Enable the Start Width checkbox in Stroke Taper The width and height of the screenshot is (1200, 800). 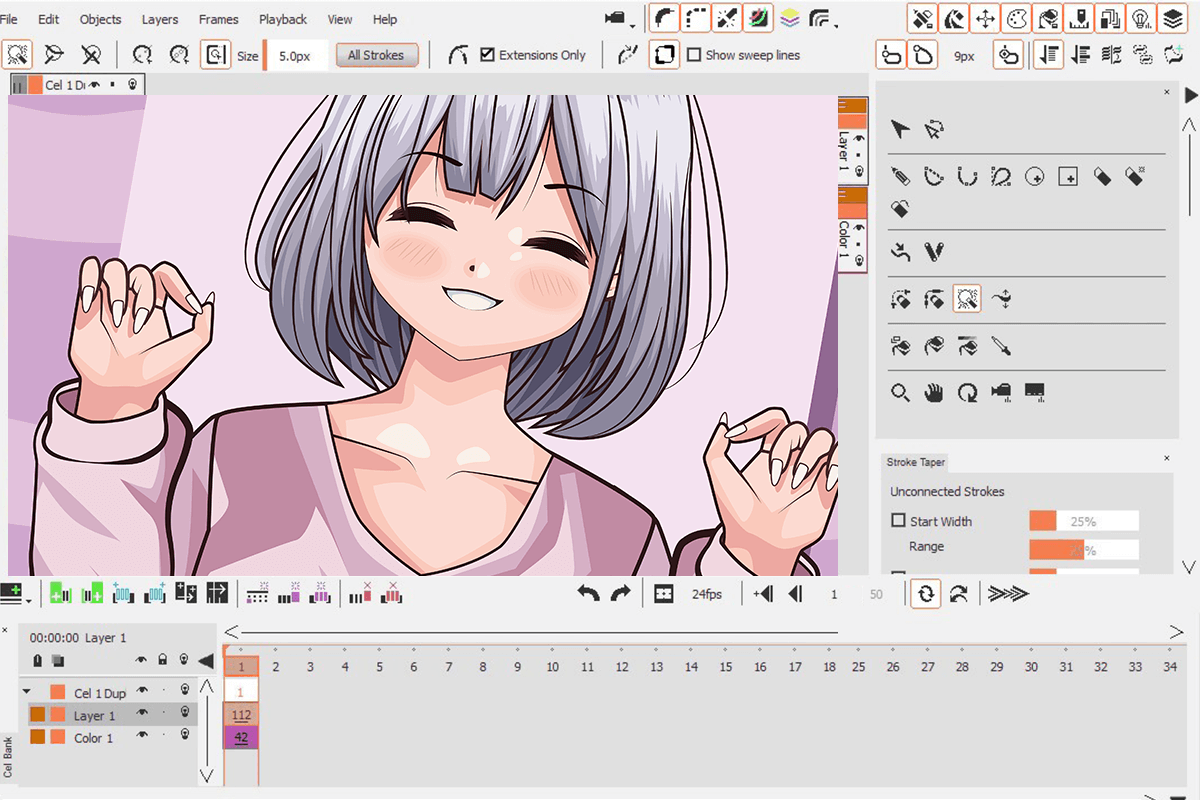pyautogui.click(x=898, y=521)
